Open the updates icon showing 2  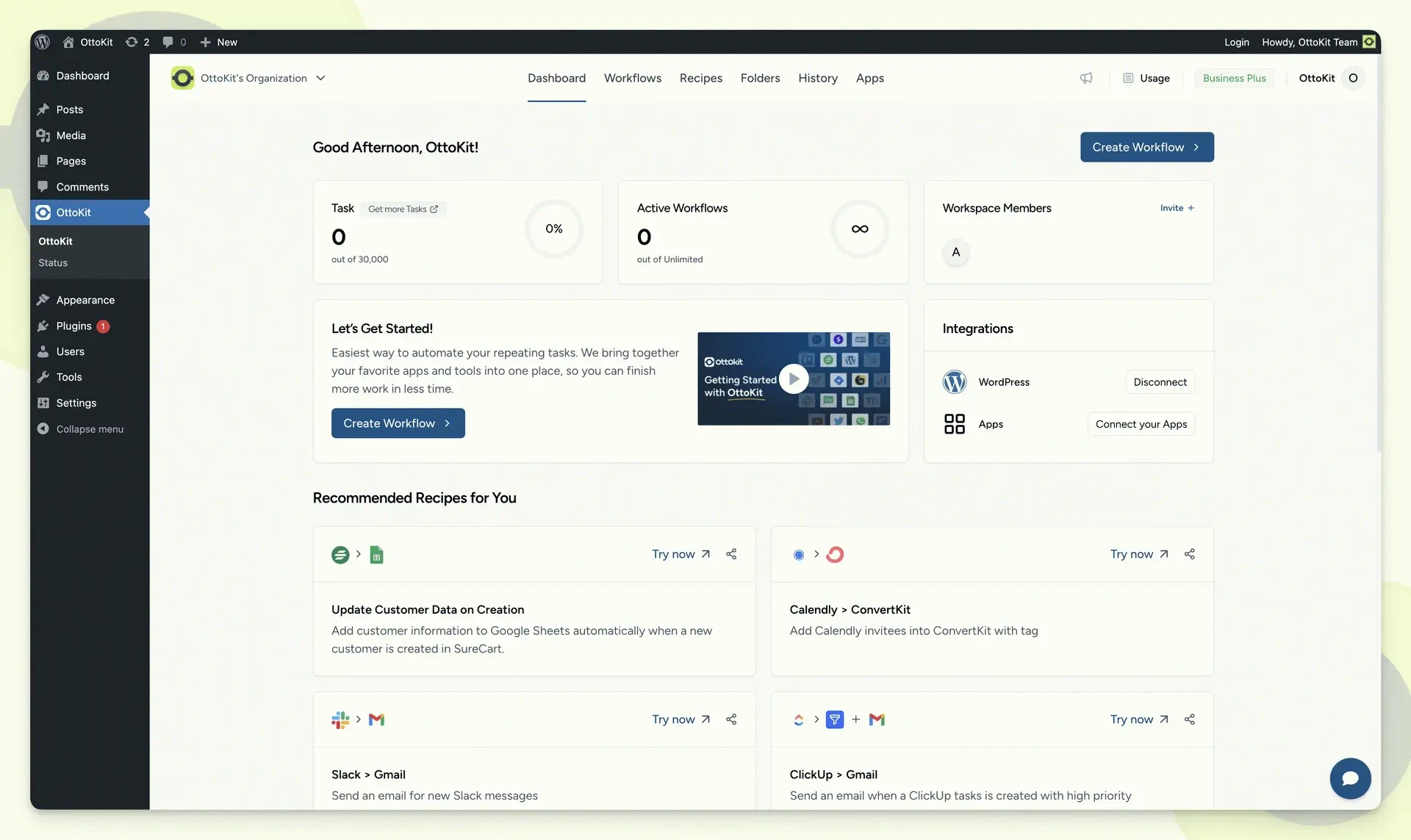(x=137, y=42)
